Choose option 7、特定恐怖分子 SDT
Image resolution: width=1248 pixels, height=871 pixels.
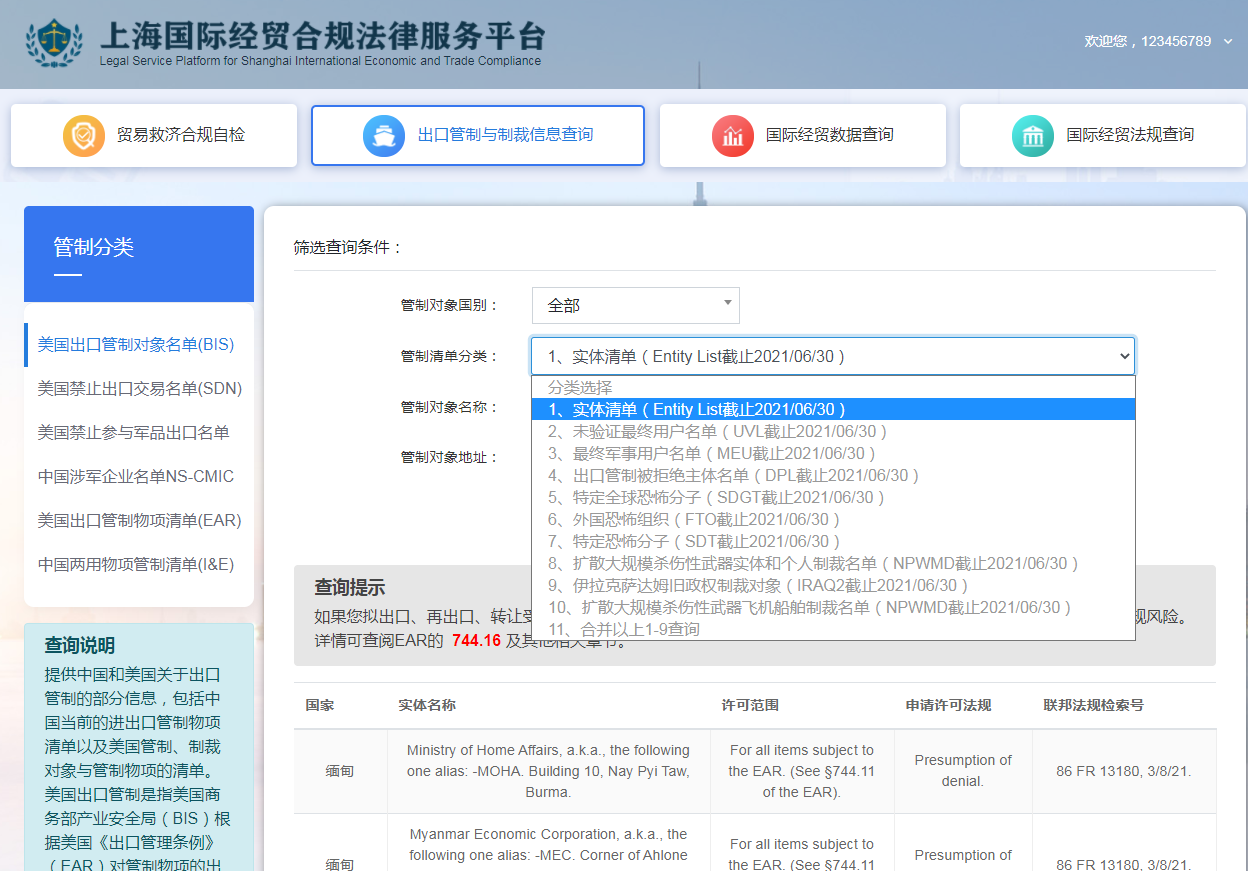[x=833, y=541]
